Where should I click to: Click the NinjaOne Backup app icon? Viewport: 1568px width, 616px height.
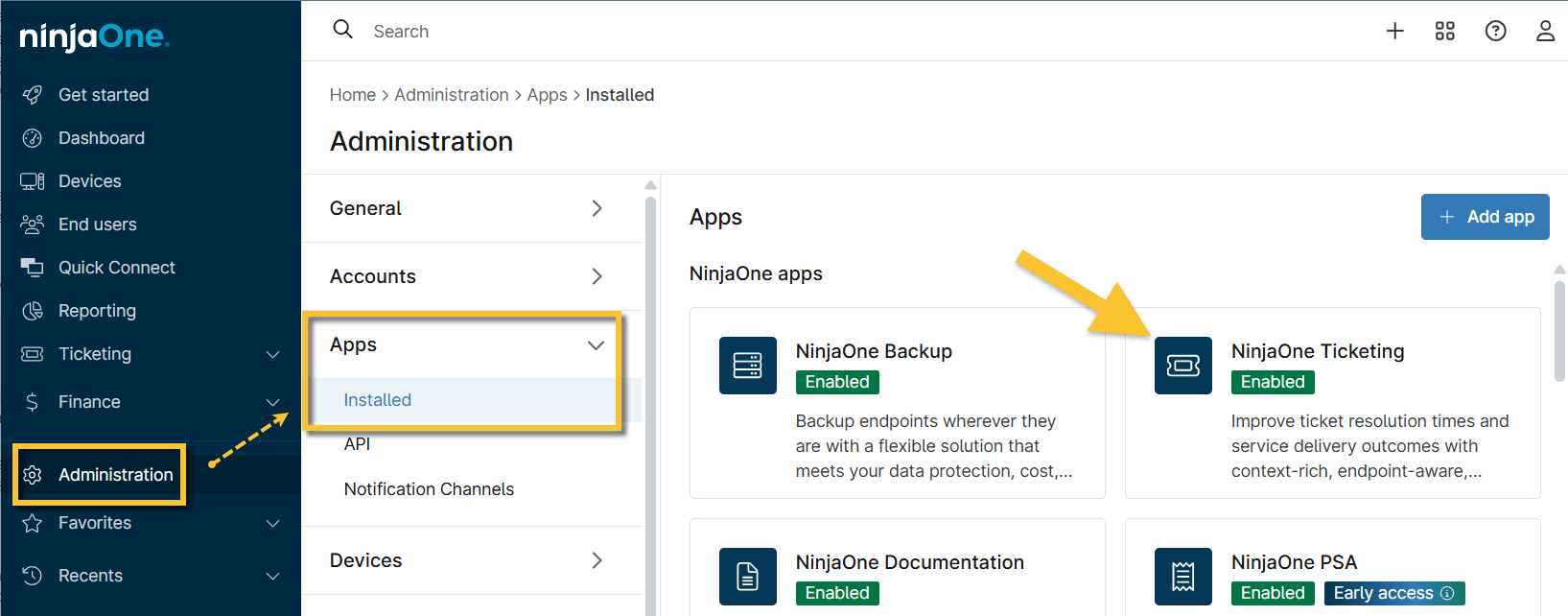click(x=747, y=366)
